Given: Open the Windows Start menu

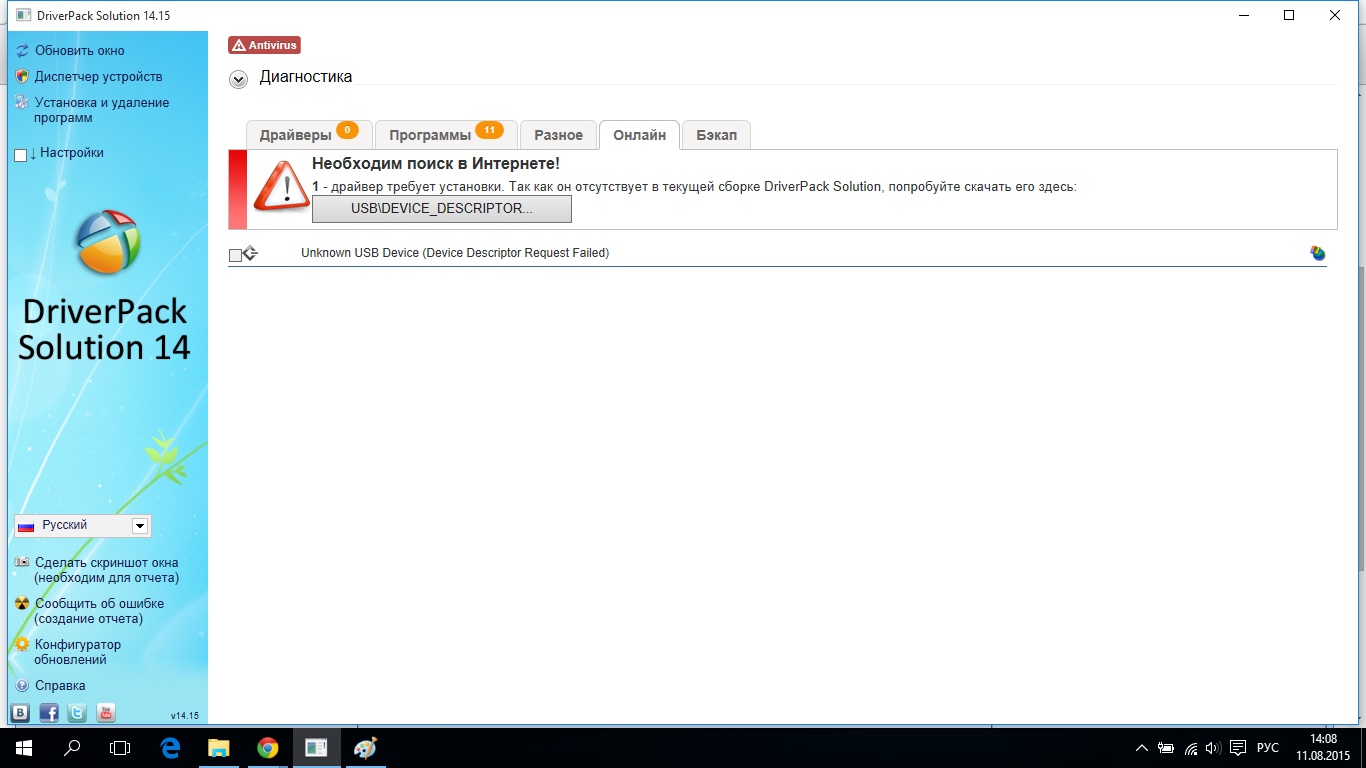Looking at the screenshot, I should click(x=24, y=747).
